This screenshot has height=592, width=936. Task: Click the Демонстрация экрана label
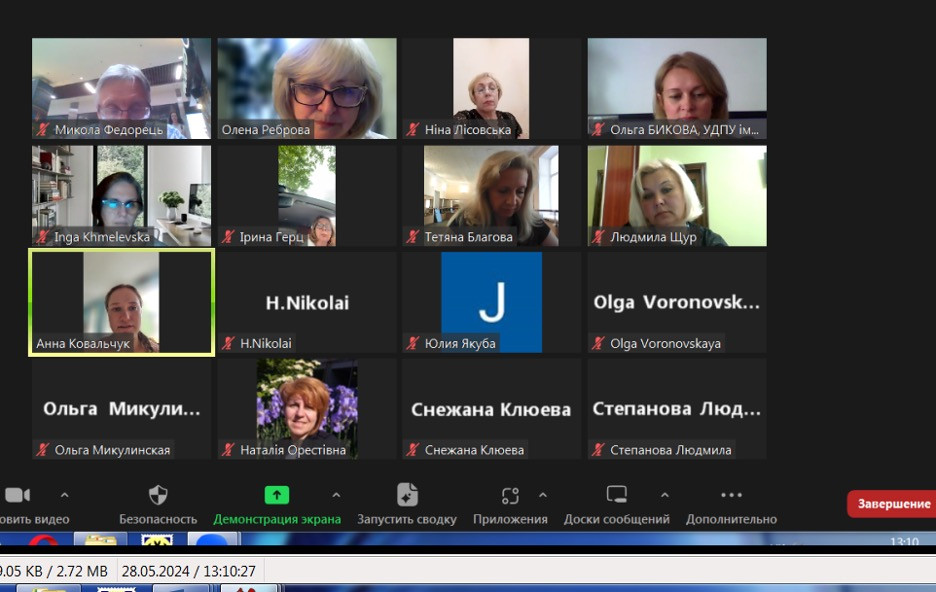(277, 519)
